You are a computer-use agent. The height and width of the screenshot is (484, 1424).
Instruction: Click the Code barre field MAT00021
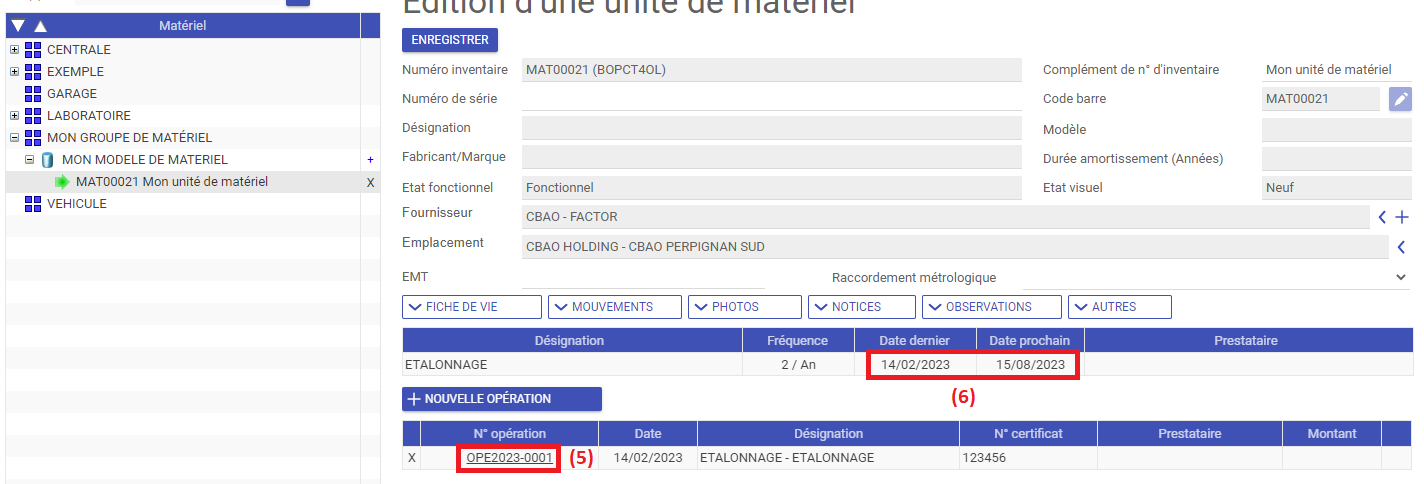tap(1322, 99)
